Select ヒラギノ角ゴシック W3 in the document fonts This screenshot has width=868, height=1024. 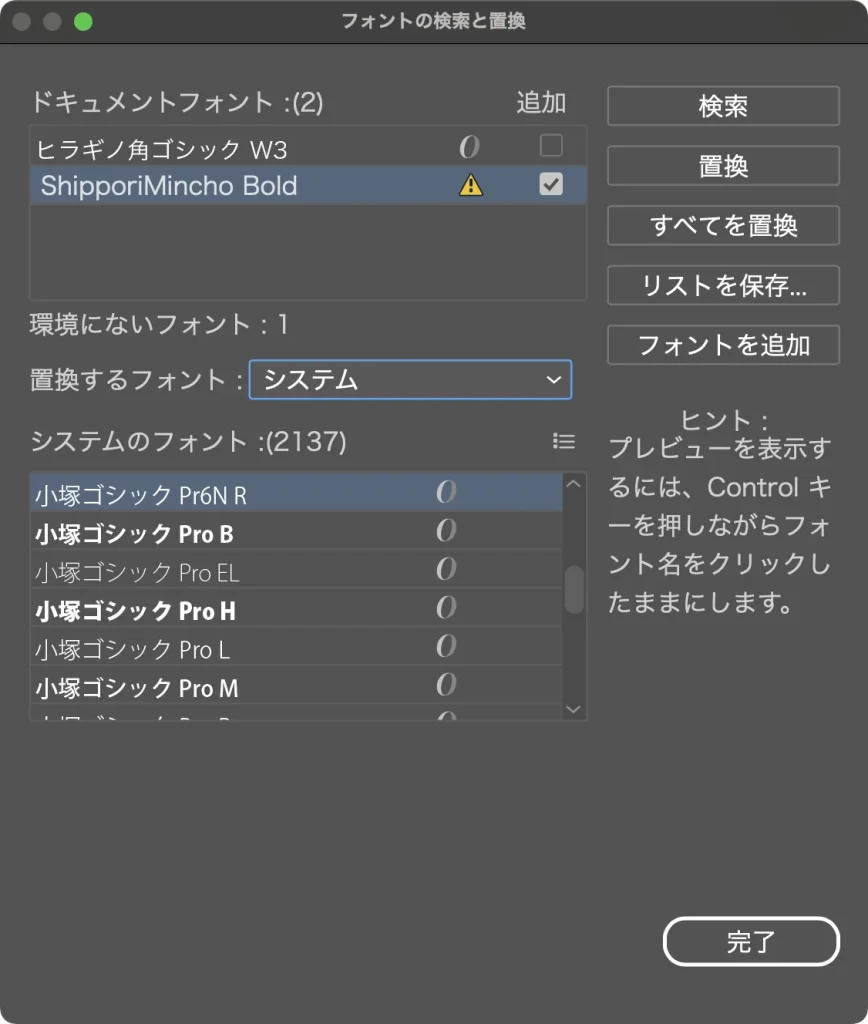click(x=308, y=147)
